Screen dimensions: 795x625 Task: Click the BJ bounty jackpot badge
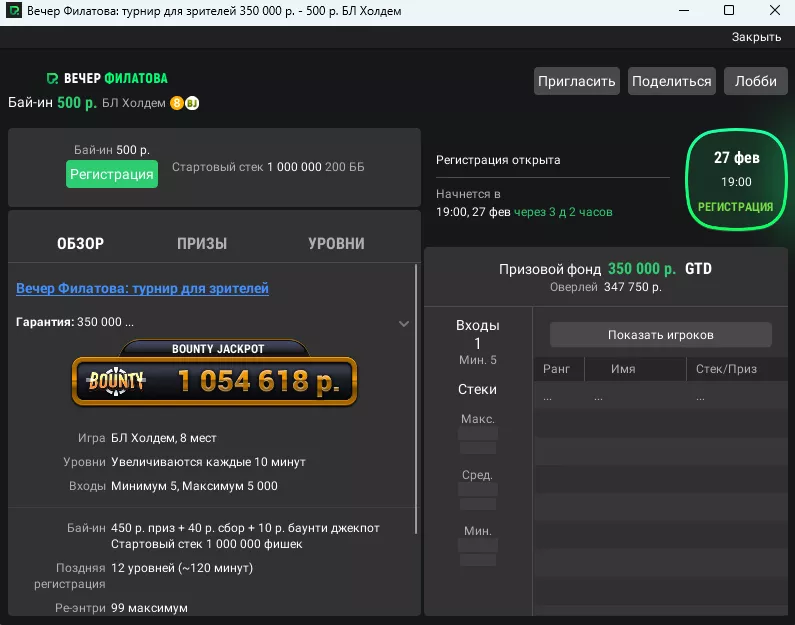pyautogui.click(x=192, y=103)
